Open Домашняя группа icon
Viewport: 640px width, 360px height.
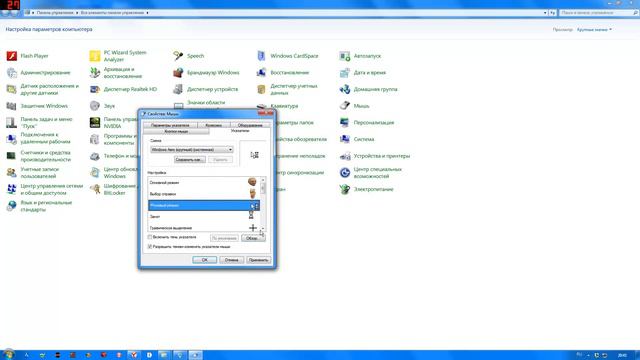(345, 89)
